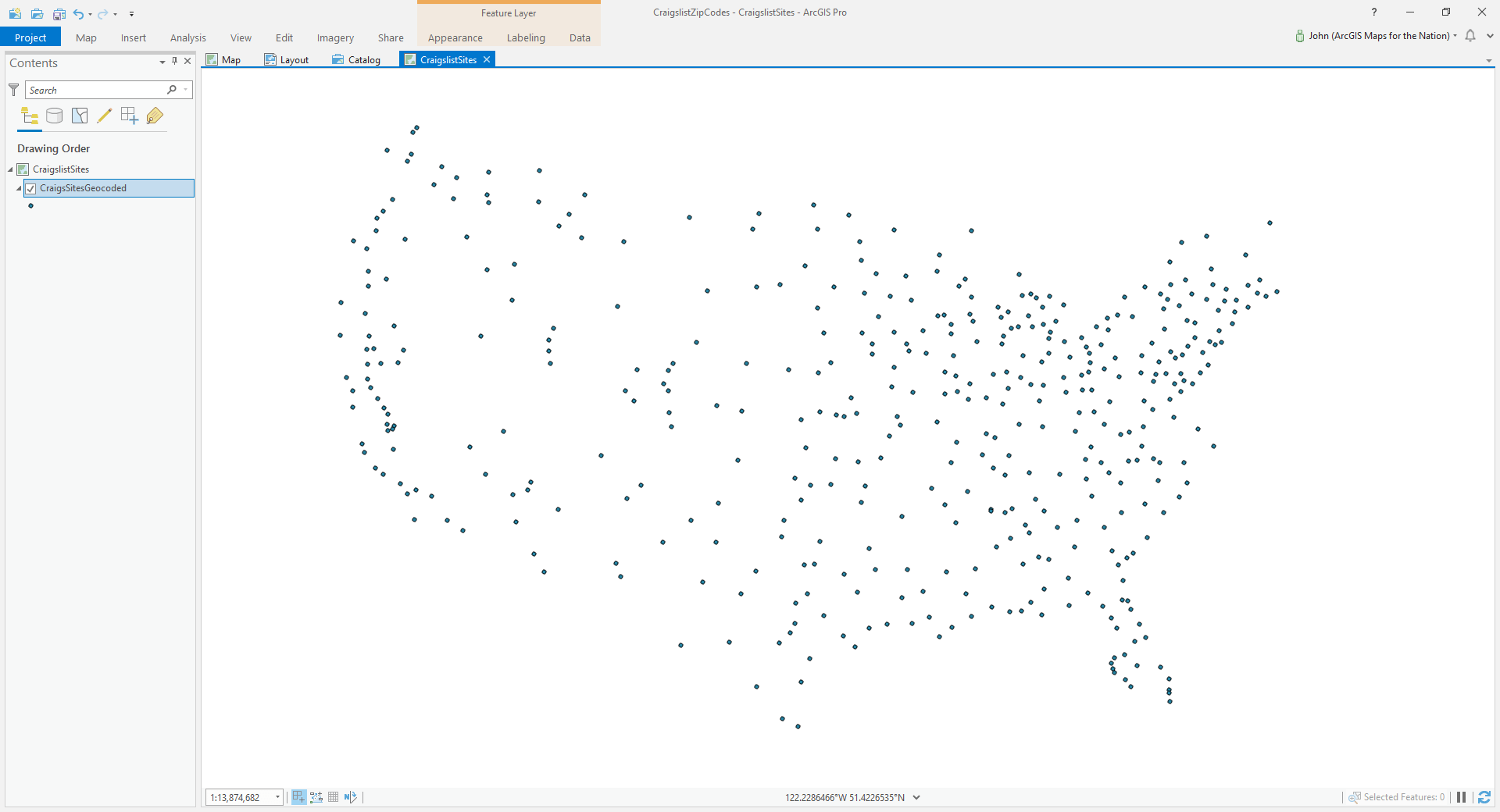This screenshot has width=1500, height=812.
Task: Close the Contents pane
Action: [187, 61]
